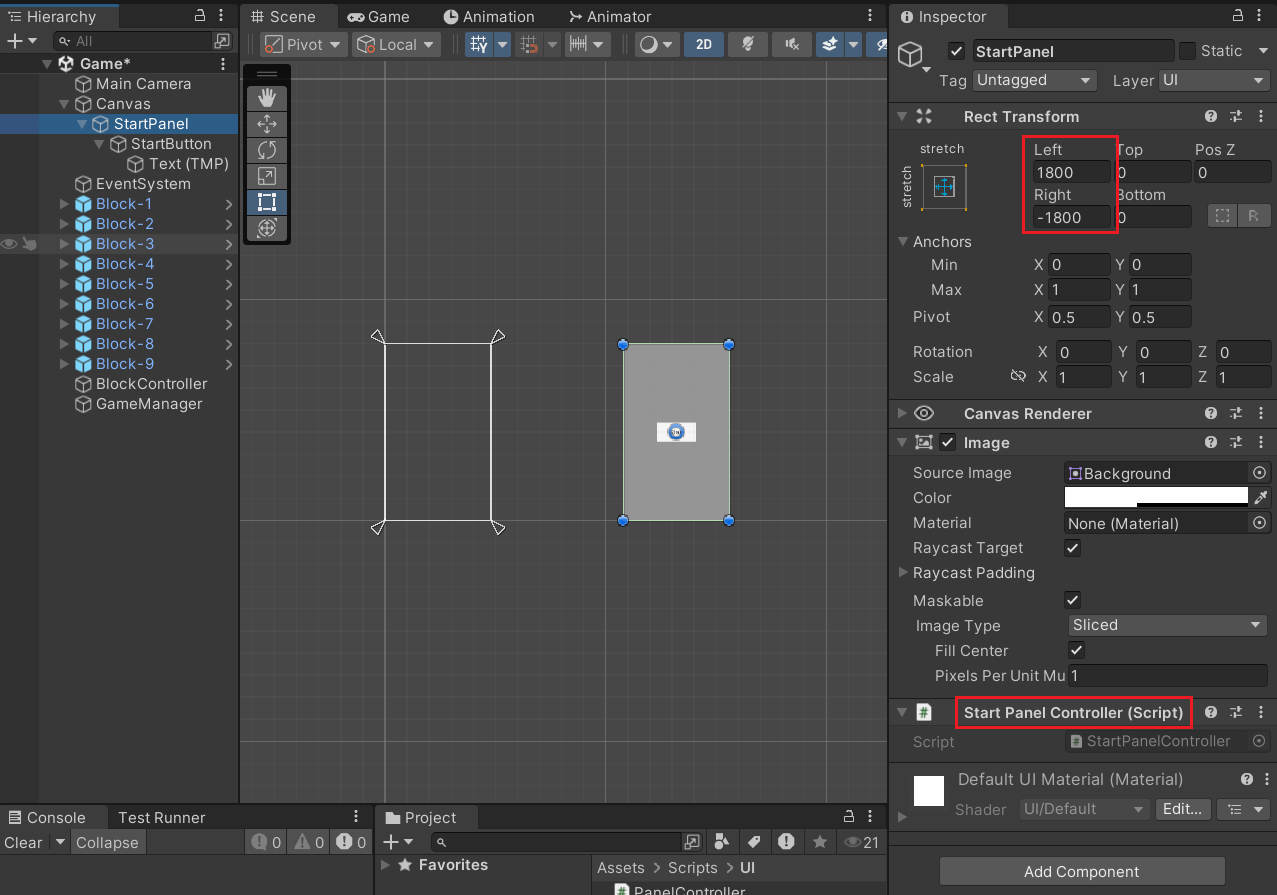Click the Add Component button
The width and height of the screenshot is (1277, 895).
pos(1082,871)
